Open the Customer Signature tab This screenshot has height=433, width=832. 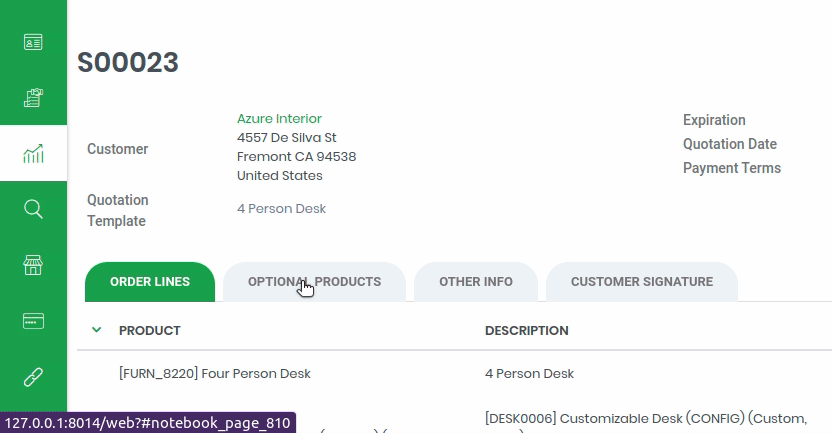point(642,282)
